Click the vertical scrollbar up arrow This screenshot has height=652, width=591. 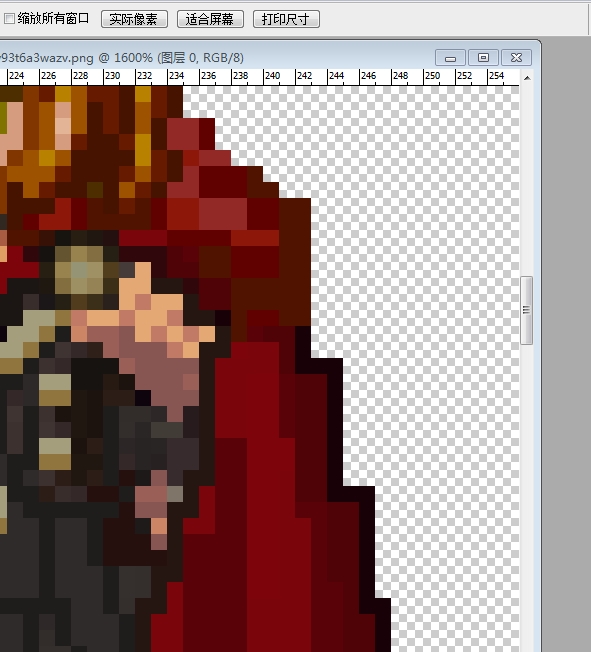(527, 78)
